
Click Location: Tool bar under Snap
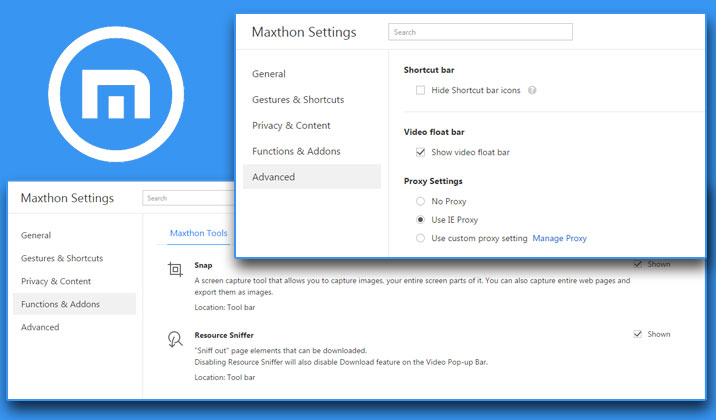pos(225,307)
